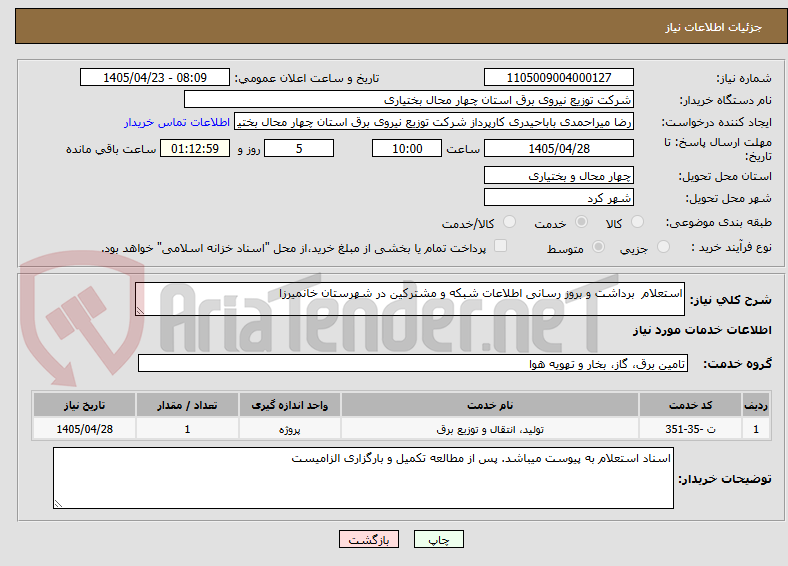The width and height of the screenshot is (788, 566).
Task: Click the delivery province field چهار محال و بختیاری
Action: tap(559, 175)
